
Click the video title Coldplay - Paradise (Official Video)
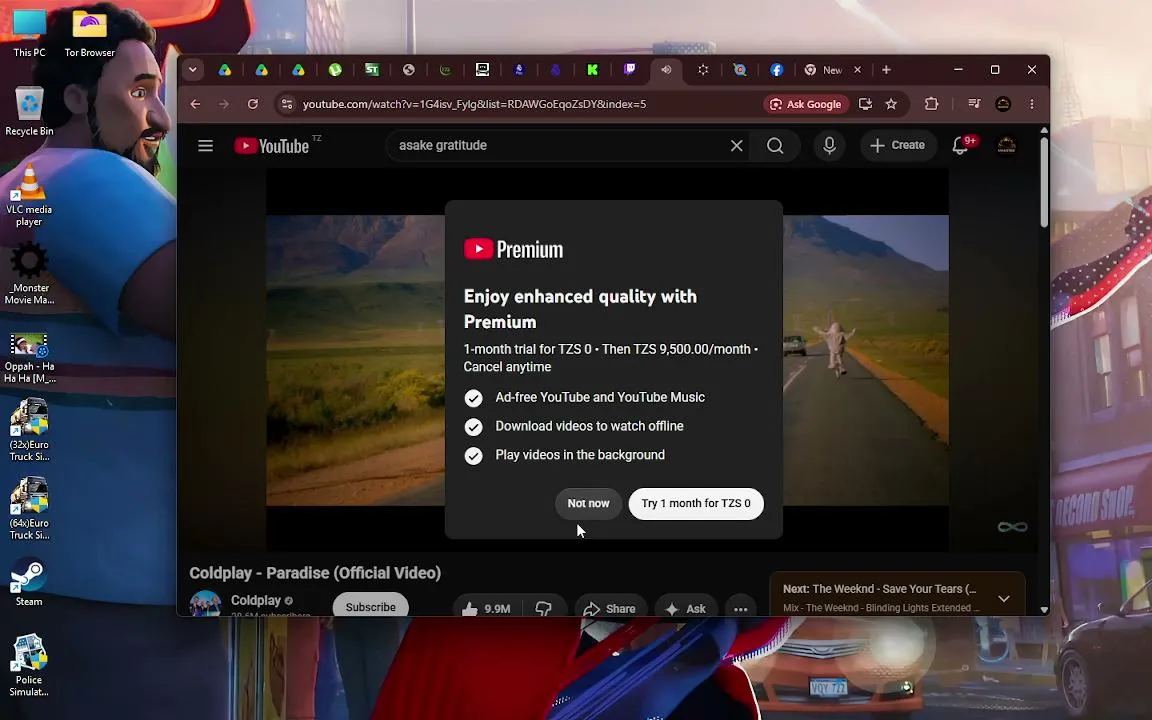315,573
